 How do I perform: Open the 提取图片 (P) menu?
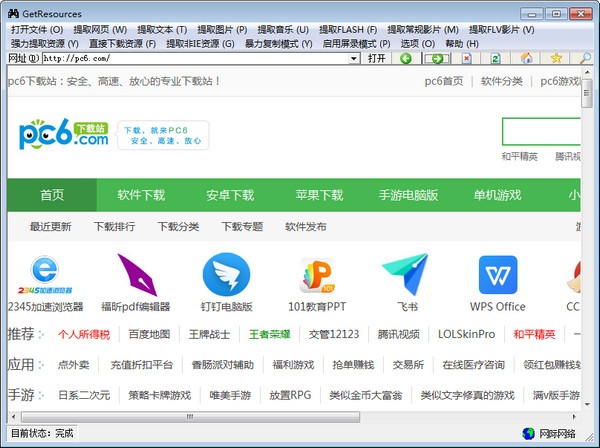pyautogui.click(x=222, y=29)
